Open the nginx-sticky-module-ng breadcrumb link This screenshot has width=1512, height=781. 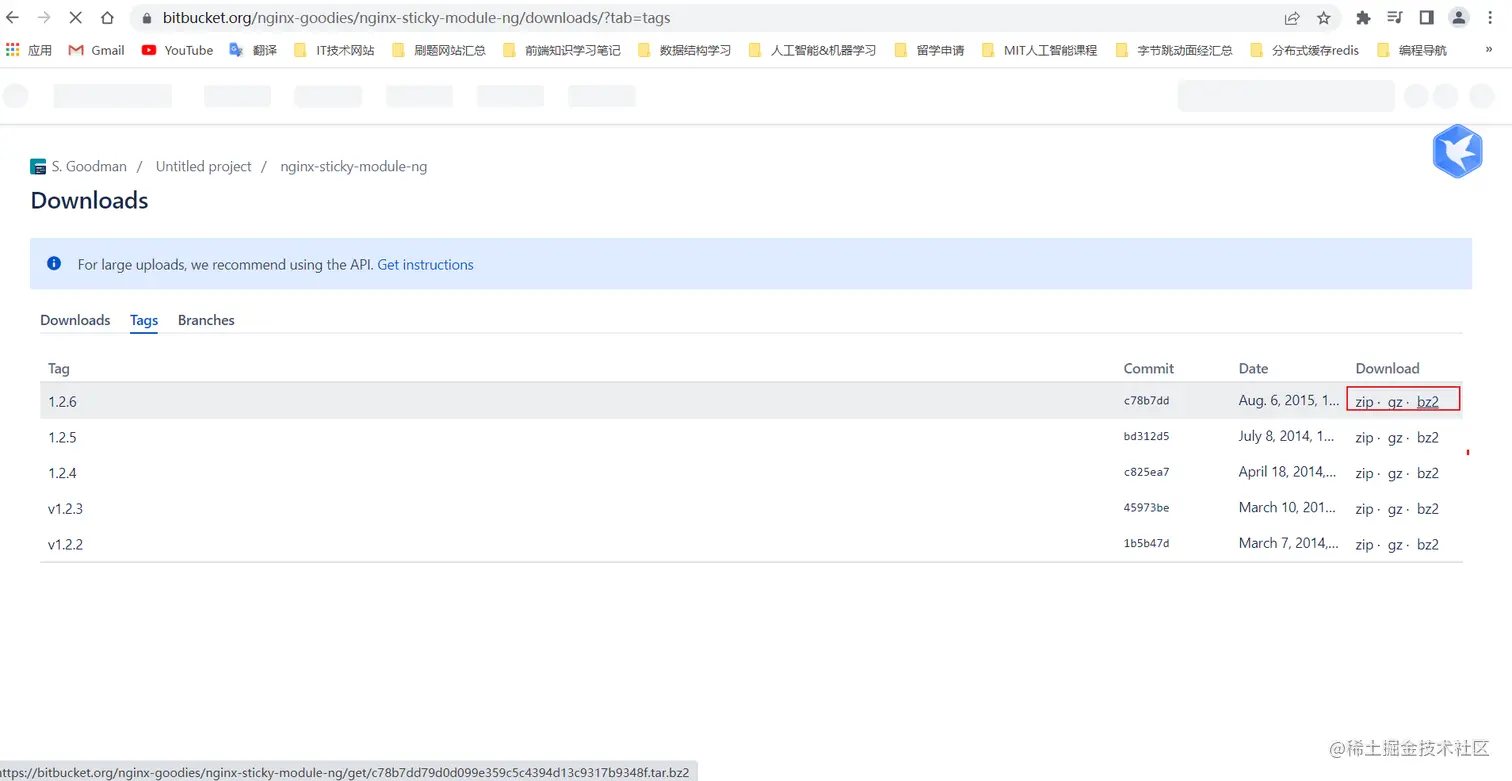354,167
